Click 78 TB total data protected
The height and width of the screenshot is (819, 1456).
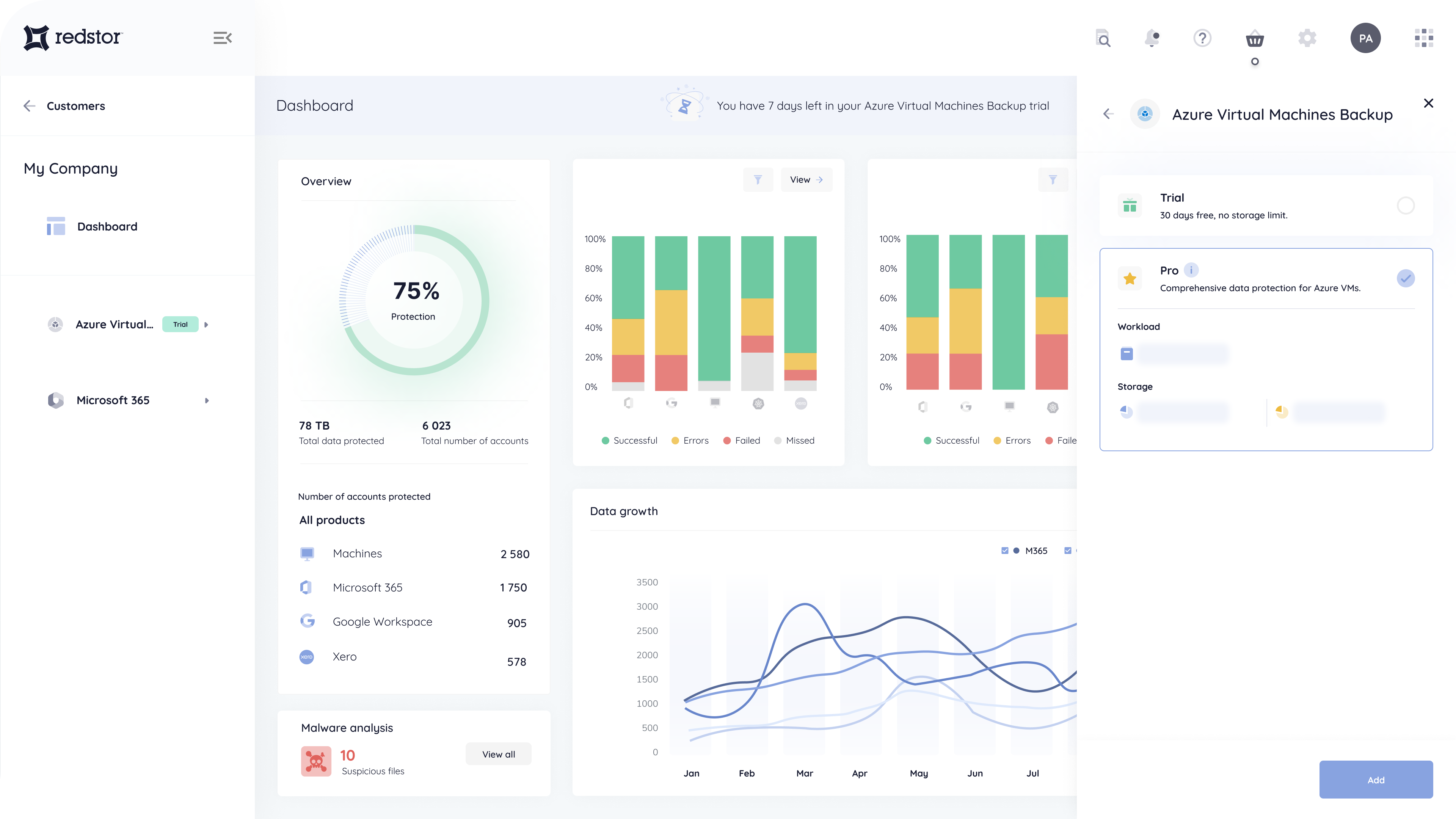[341, 433]
